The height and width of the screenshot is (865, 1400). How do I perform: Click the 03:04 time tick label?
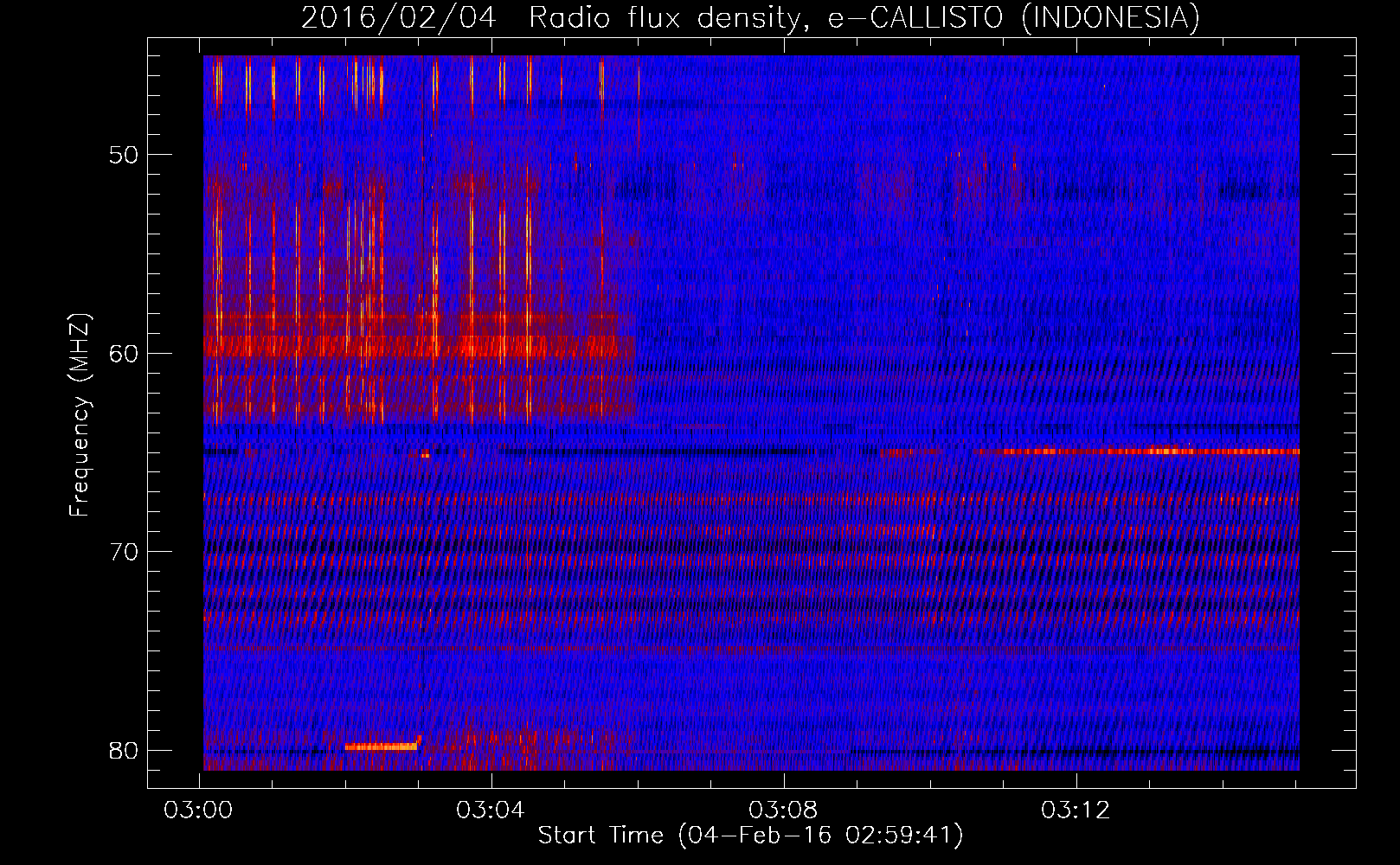pyautogui.click(x=491, y=811)
